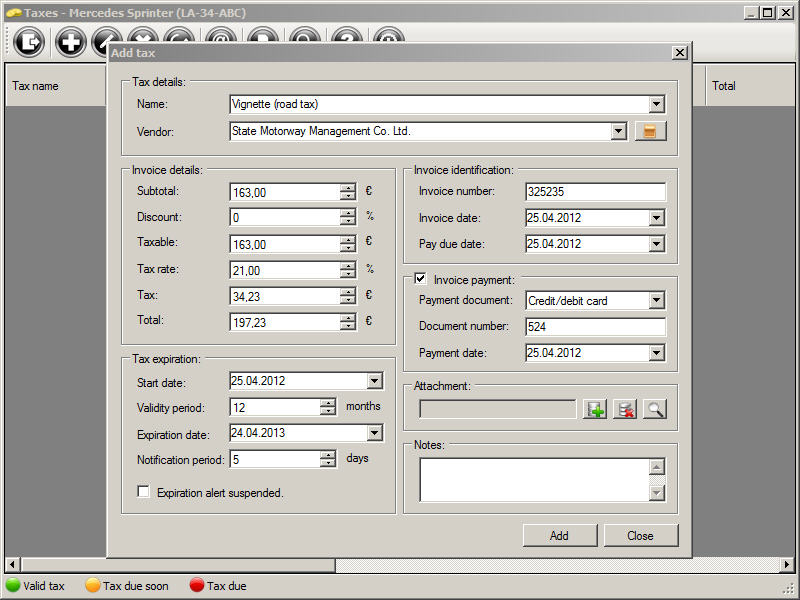Open the Pay due date dropdown
Screen dimensions: 800x600
(x=656, y=244)
